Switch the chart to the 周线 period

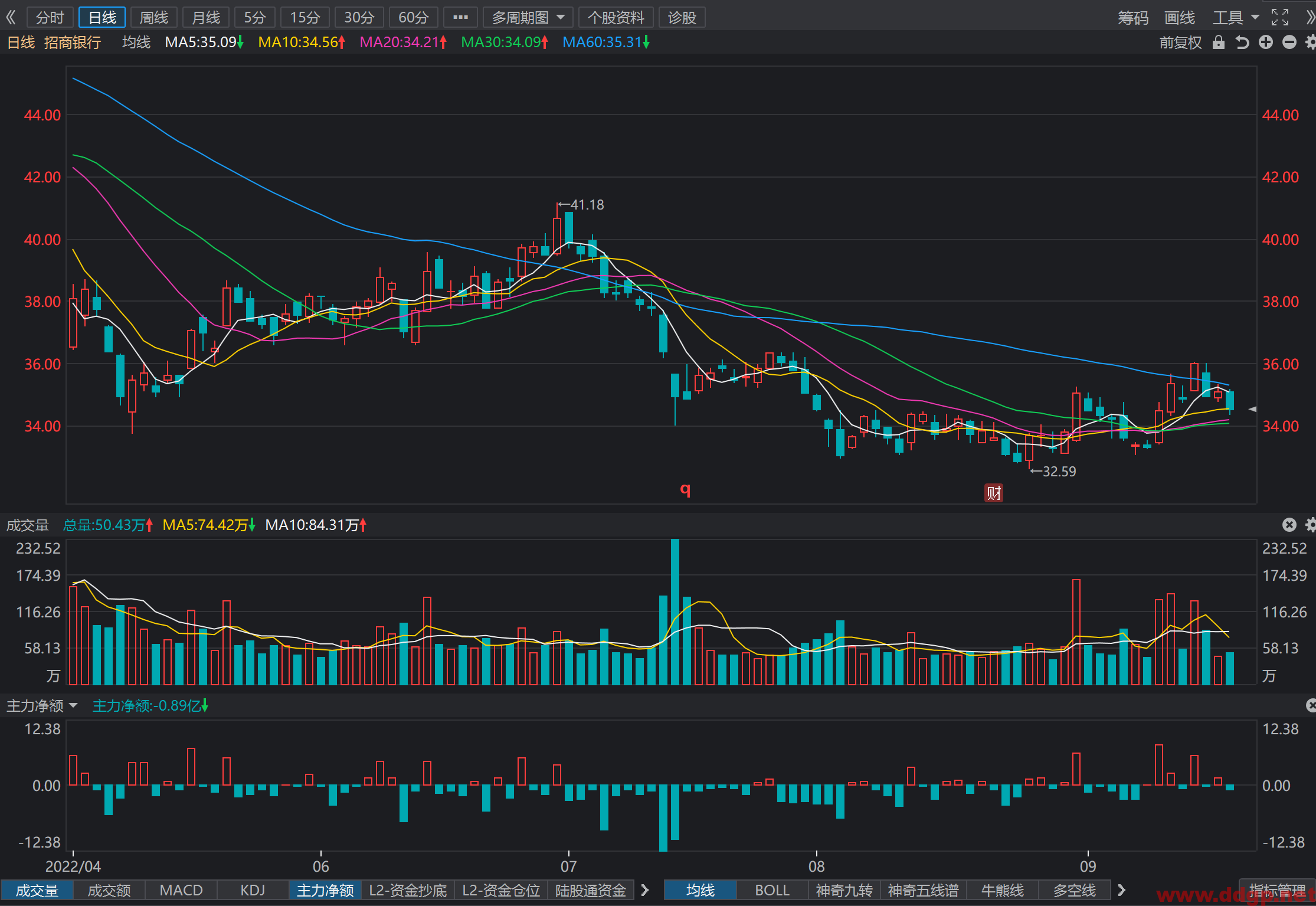[x=154, y=17]
